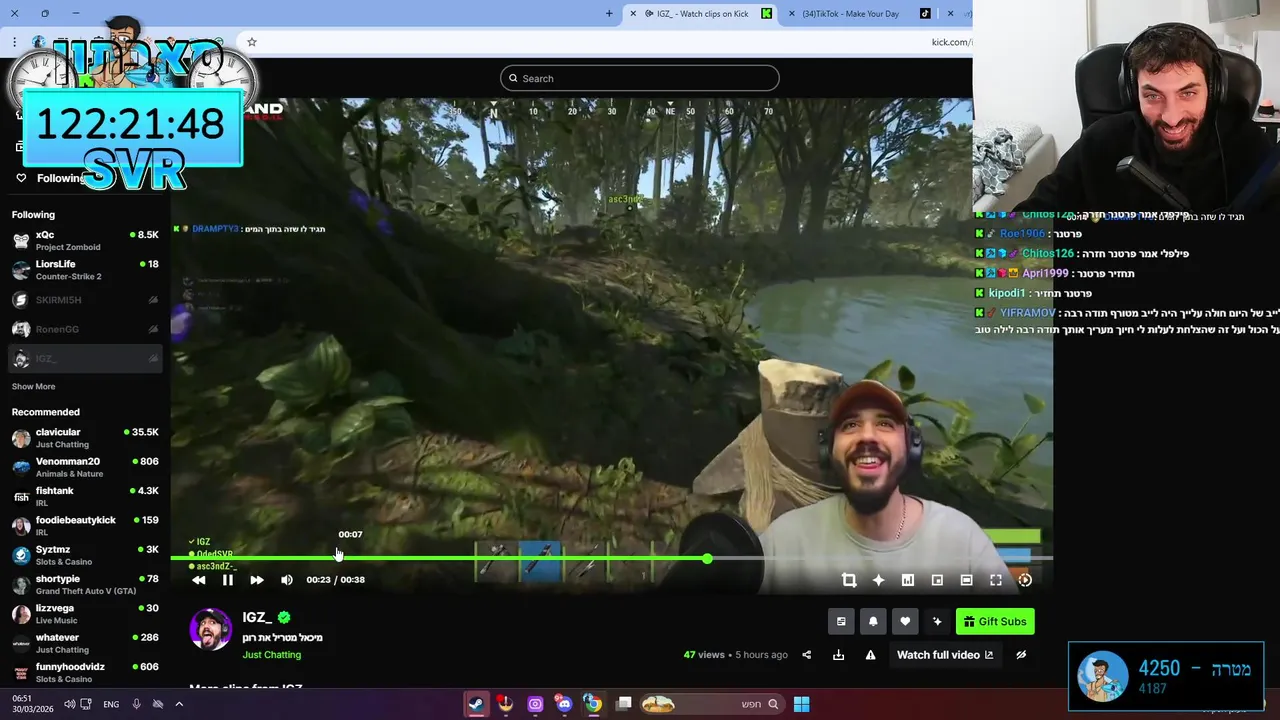This screenshot has width=1280, height=720.
Task: Report the clip with warning triangle icon
Action: pos(871,655)
